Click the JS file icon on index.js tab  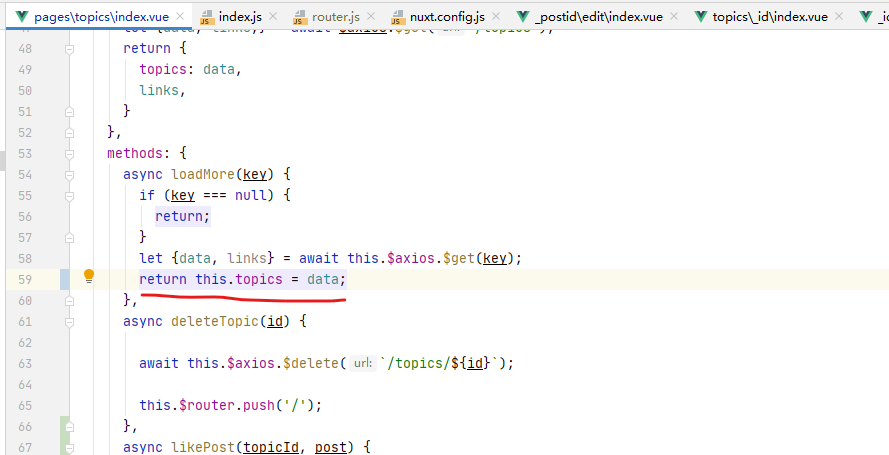point(207,17)
